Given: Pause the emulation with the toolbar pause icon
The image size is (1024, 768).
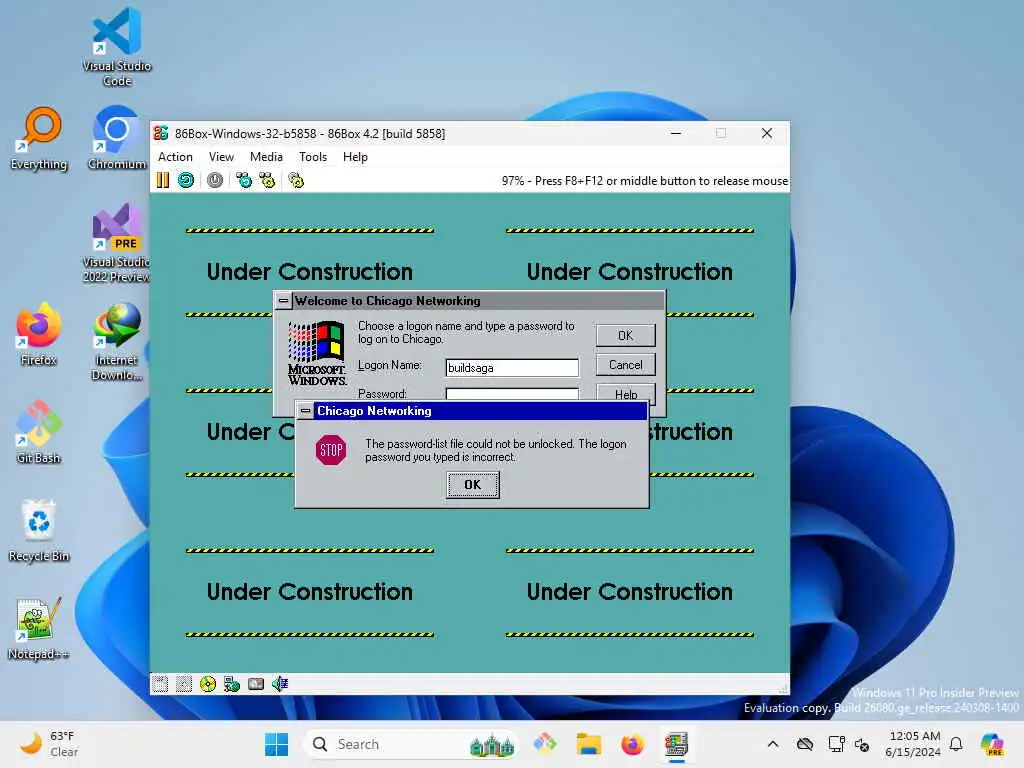Looking at the screenshot, I should [x=163, y=180].
